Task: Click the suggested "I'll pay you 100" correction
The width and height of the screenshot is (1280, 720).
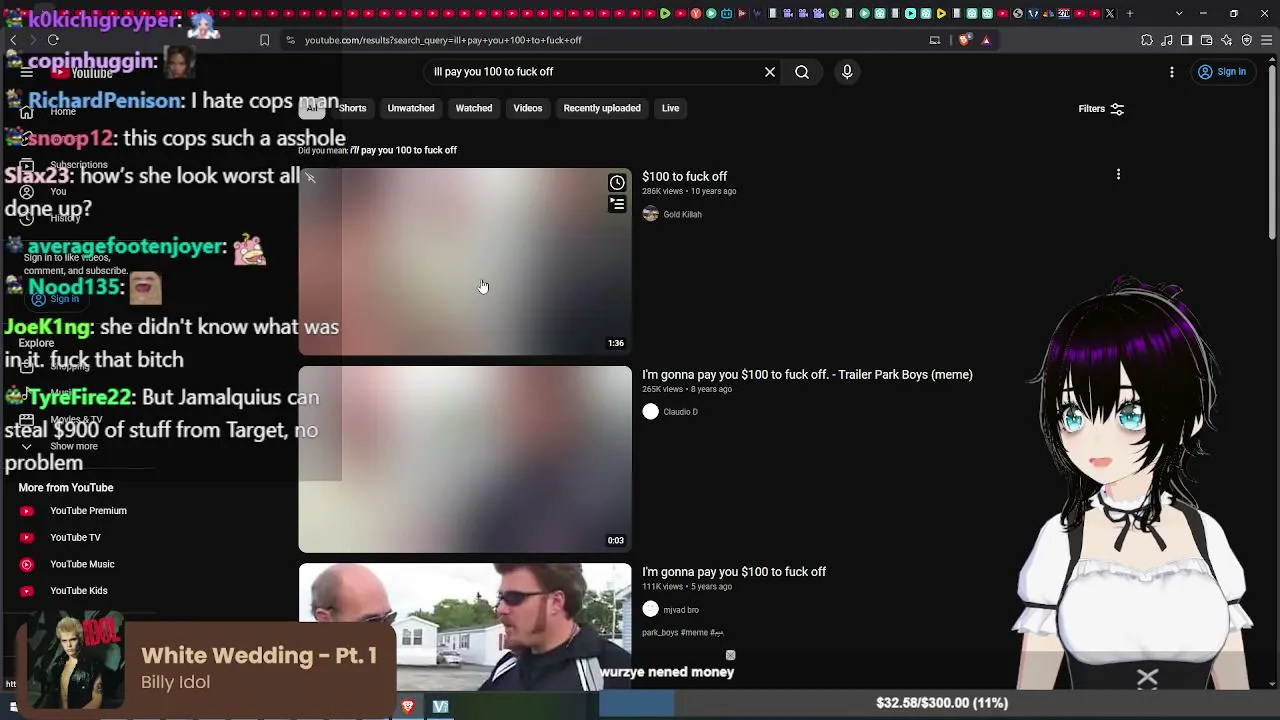Action: [x=403, y=150]
